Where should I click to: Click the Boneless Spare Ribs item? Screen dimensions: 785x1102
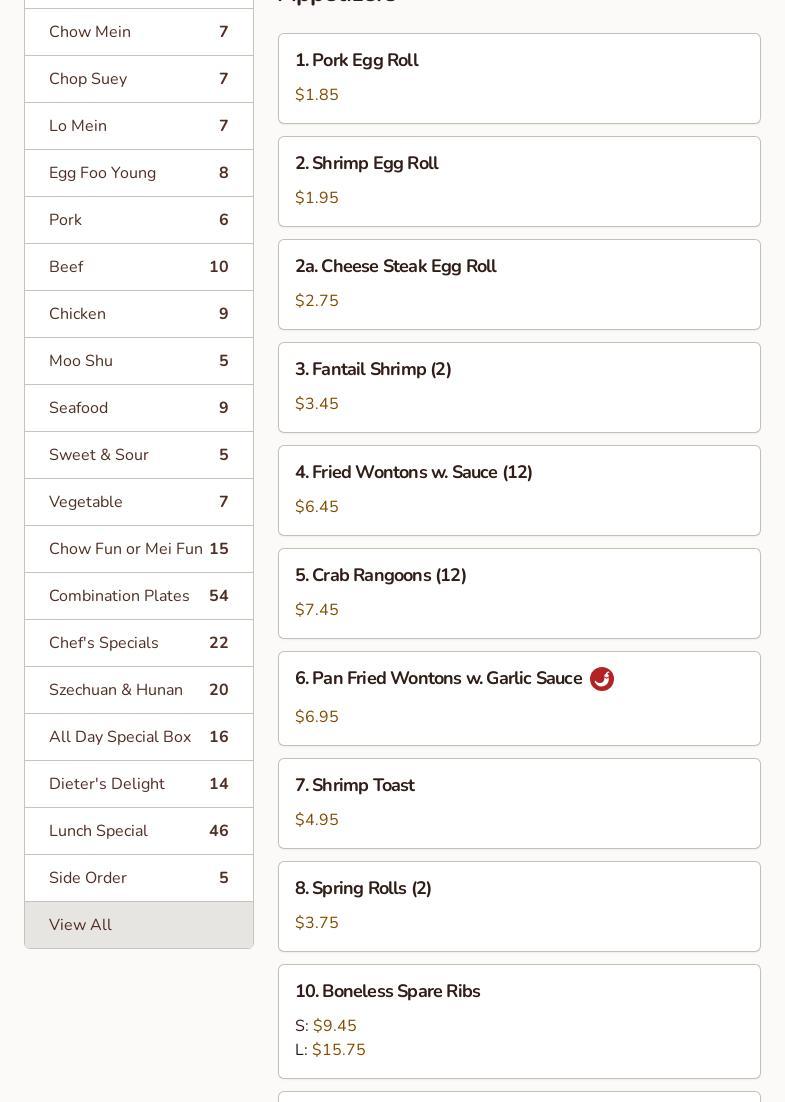click(x=518, y=1020)
